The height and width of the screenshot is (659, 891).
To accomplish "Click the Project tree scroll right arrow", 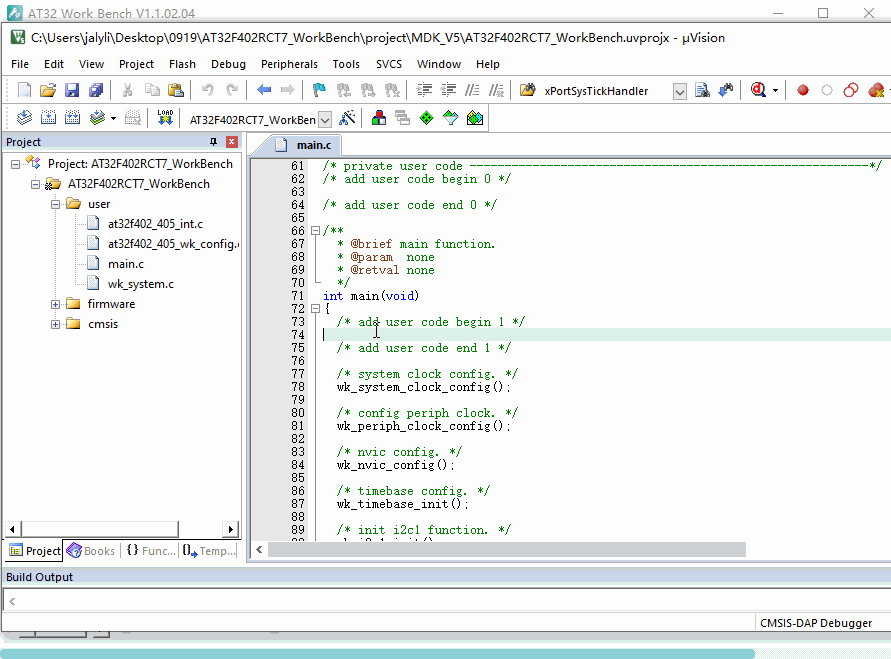I will point(230,529).
